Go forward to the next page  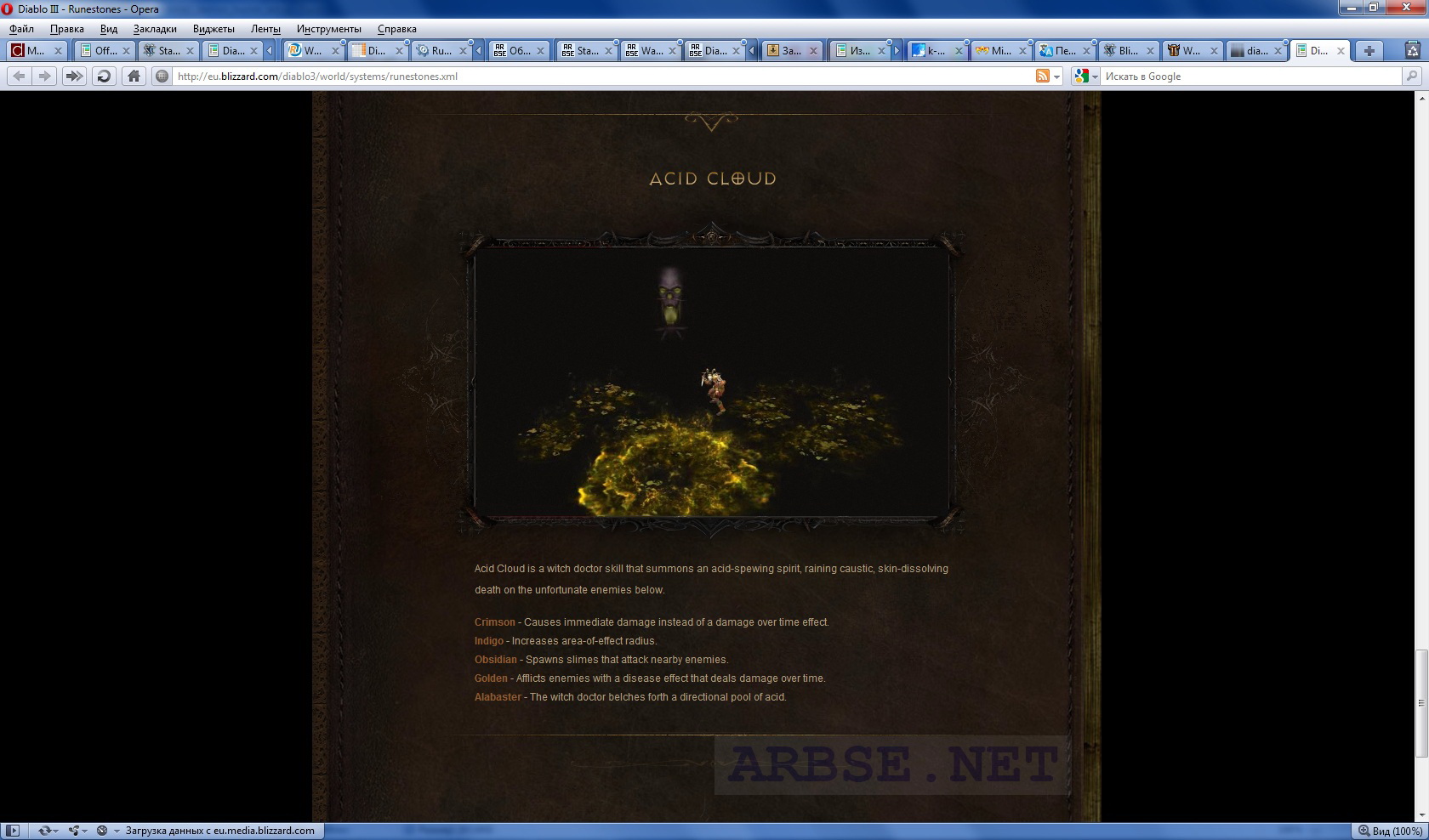tap(44, 77)
